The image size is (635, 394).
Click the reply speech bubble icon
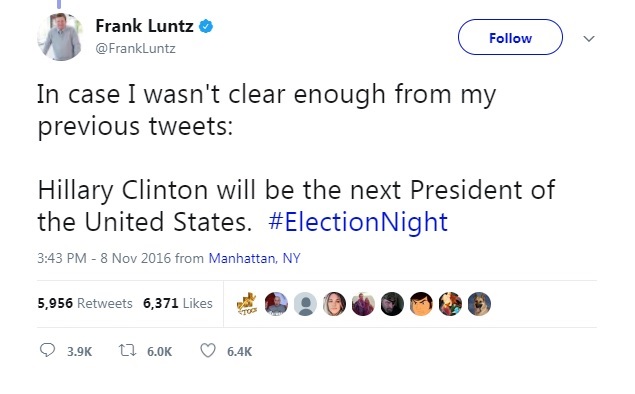[x=47, y=350]
